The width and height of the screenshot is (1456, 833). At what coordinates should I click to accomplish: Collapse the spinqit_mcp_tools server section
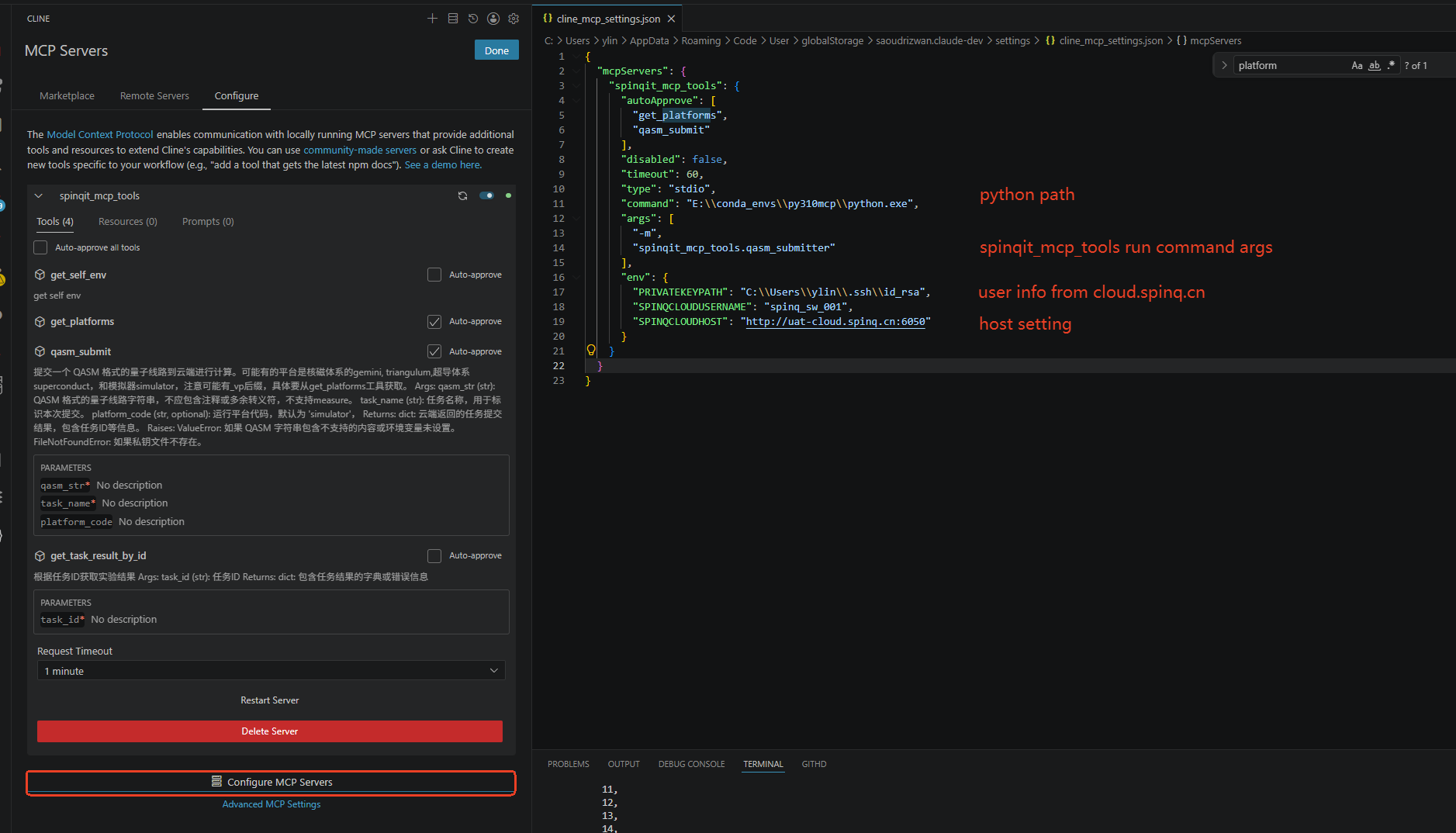click(39, 195)
